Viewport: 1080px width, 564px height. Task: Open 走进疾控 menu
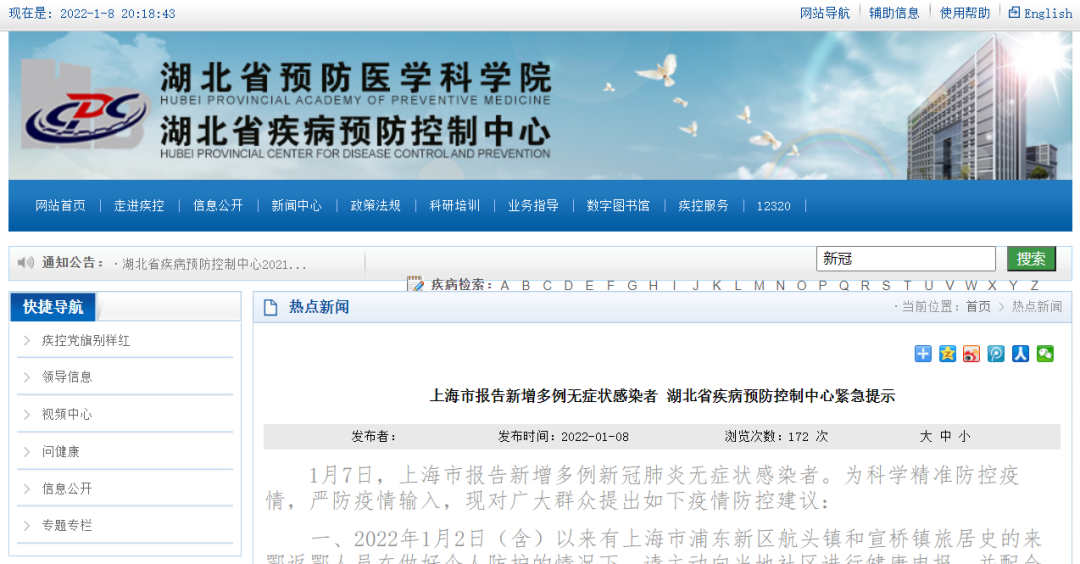tap(139, 206)
